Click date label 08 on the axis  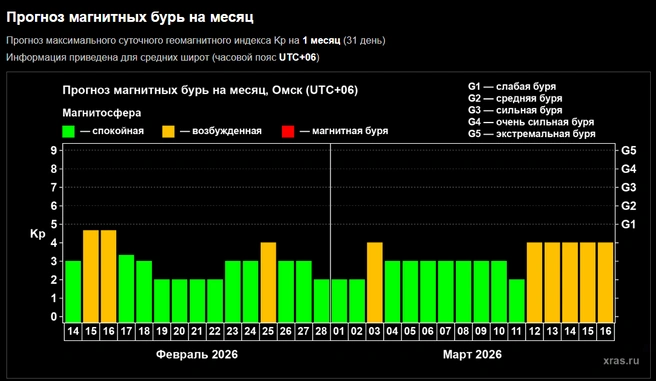463,332
